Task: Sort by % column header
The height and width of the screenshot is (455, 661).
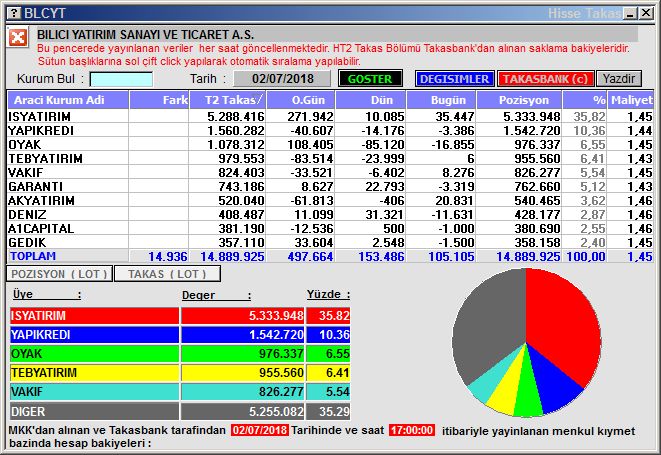Action: [x=585, y=100]
